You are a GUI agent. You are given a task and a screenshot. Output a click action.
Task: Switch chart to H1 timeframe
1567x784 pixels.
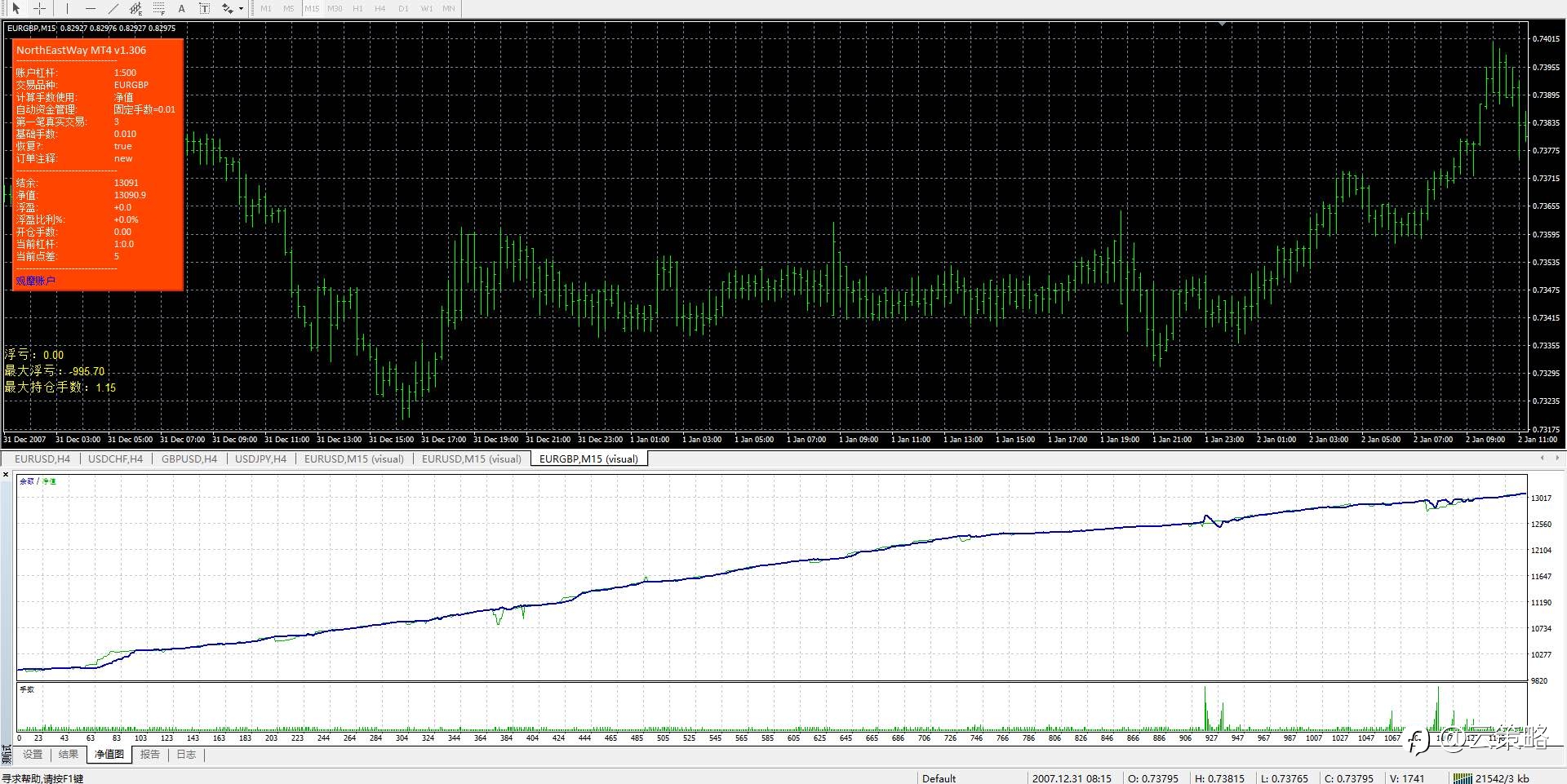(357, 8)
